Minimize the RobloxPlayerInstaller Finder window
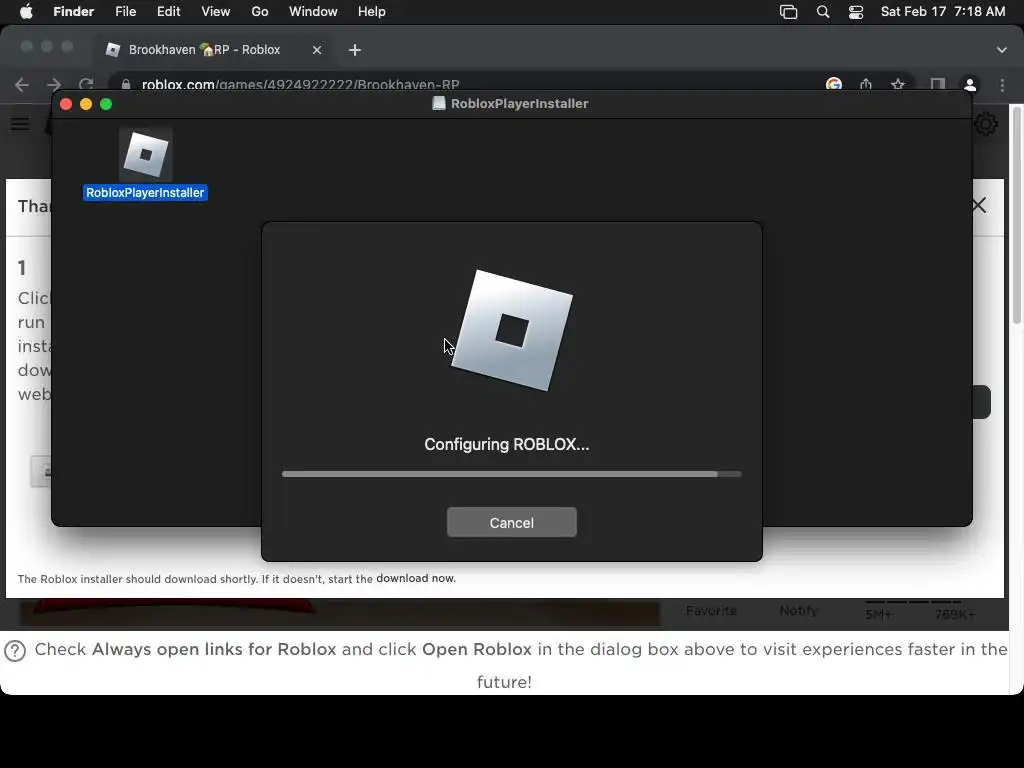1024x768 pixels. tap(86, 104)
